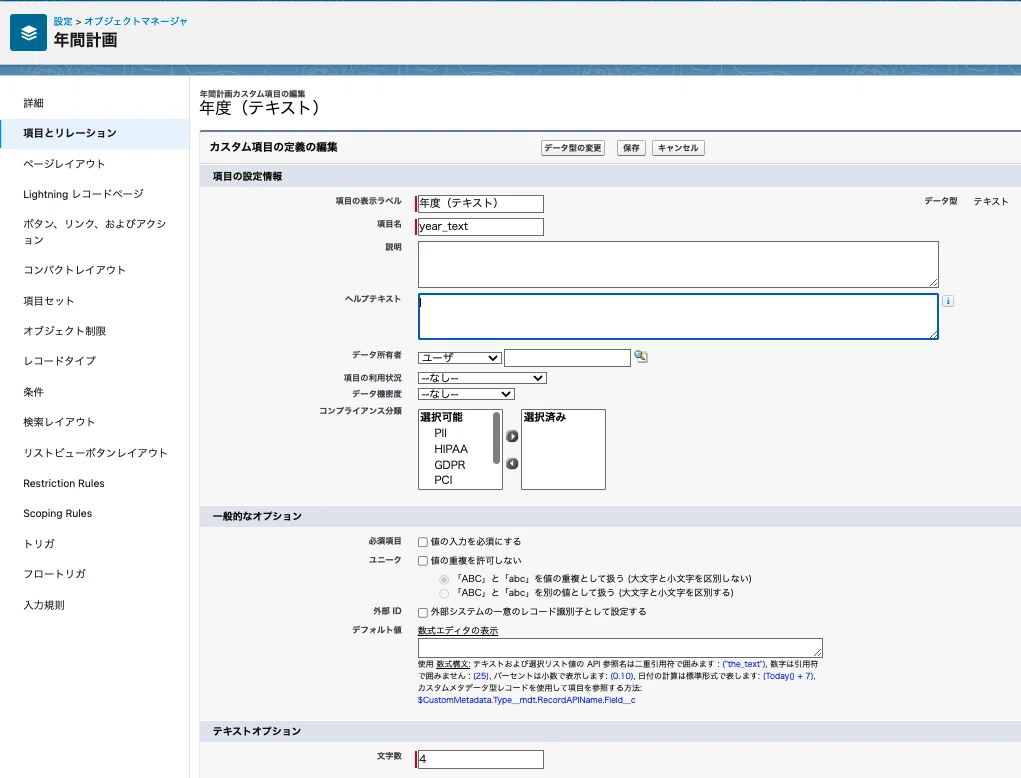The image size is (1021, 778).
Task: Remove compliance category with left arrow
Action: pyautogui.click(x=512, y=464)
